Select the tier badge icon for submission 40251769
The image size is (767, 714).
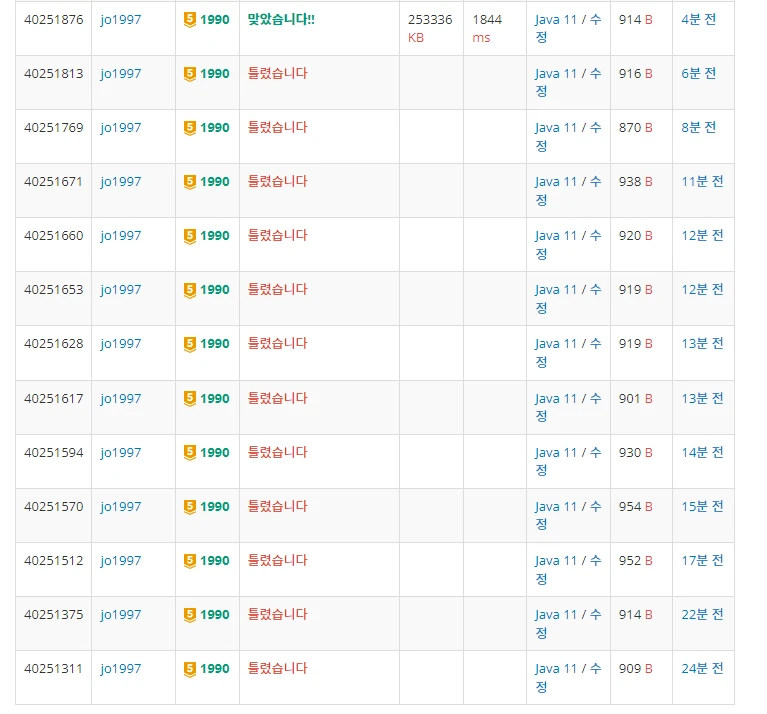pyautogui.click(x=190, y=128)
